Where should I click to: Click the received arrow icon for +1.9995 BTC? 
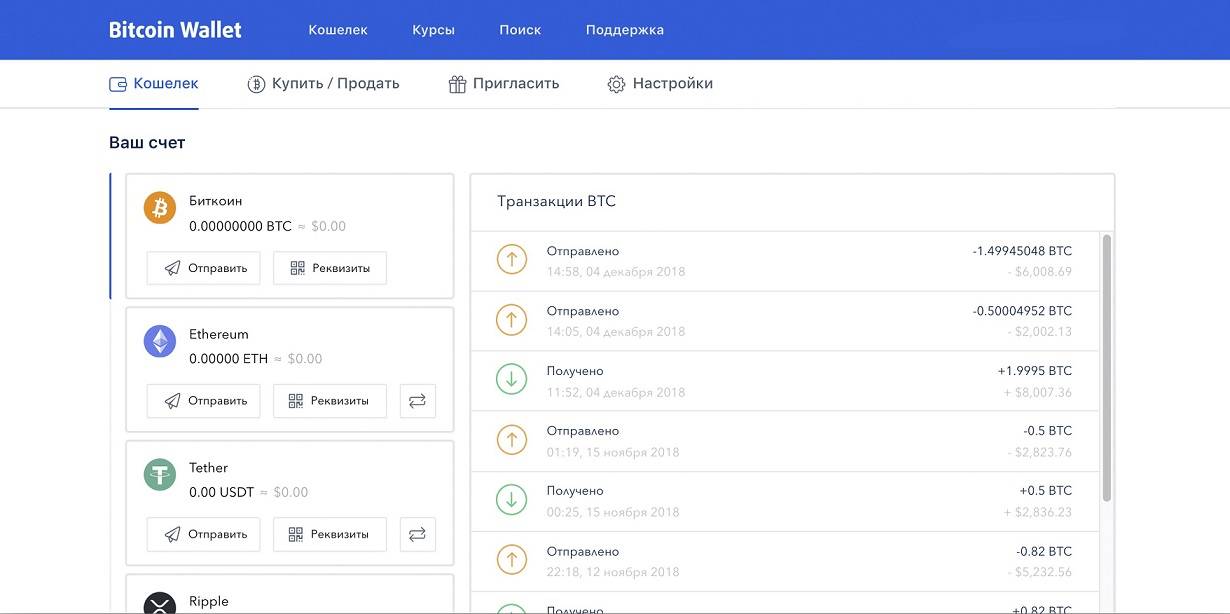click(x=512, y=381)
